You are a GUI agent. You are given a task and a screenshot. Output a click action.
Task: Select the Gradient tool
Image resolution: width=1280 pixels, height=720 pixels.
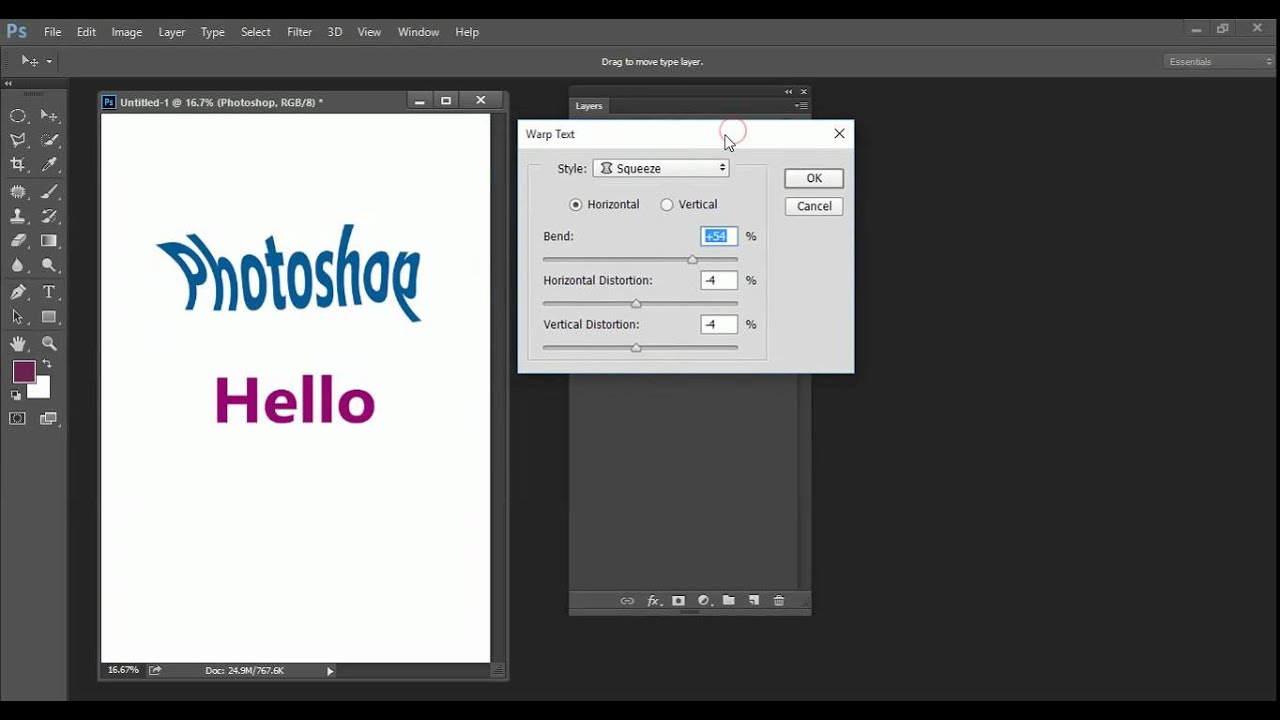coord(49,241)
